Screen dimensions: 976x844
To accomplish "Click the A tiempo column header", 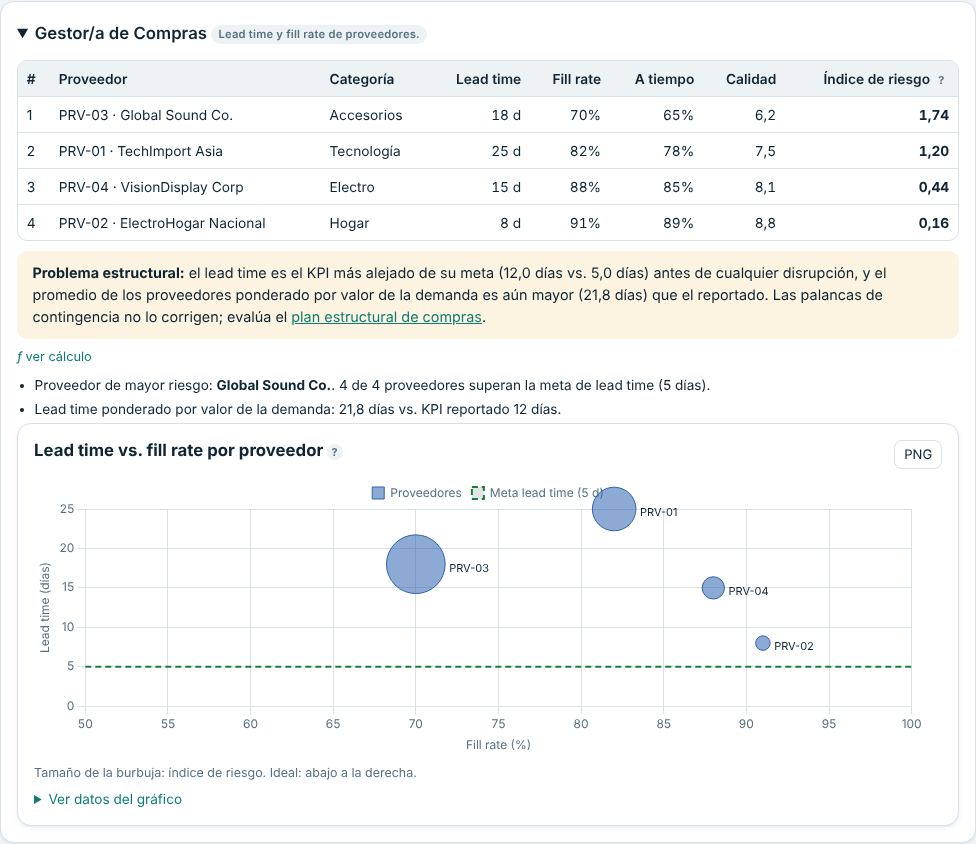I will (664, 79).
